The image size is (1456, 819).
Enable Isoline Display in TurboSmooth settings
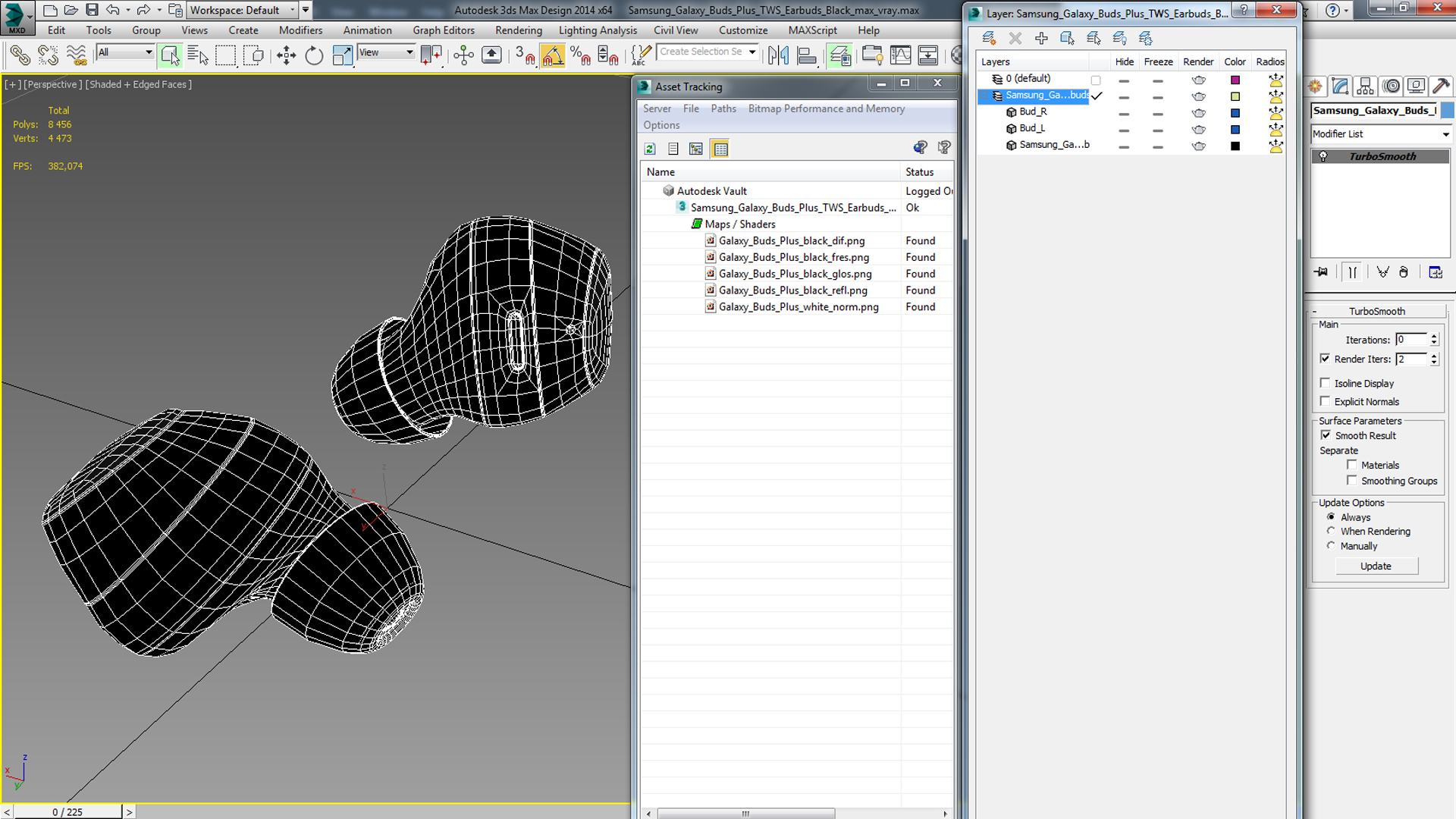1326,383
